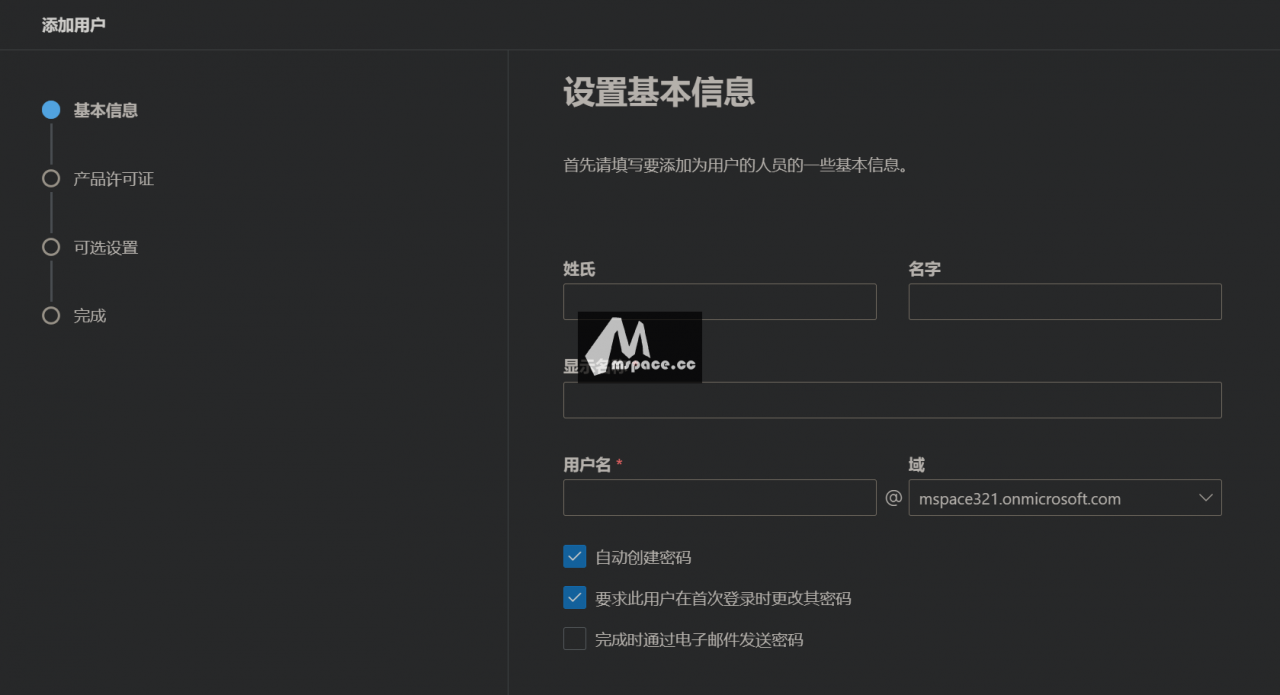The image size is (1280, 695).
Task: Go to the 可选设置 step
Action: (90, 247)
